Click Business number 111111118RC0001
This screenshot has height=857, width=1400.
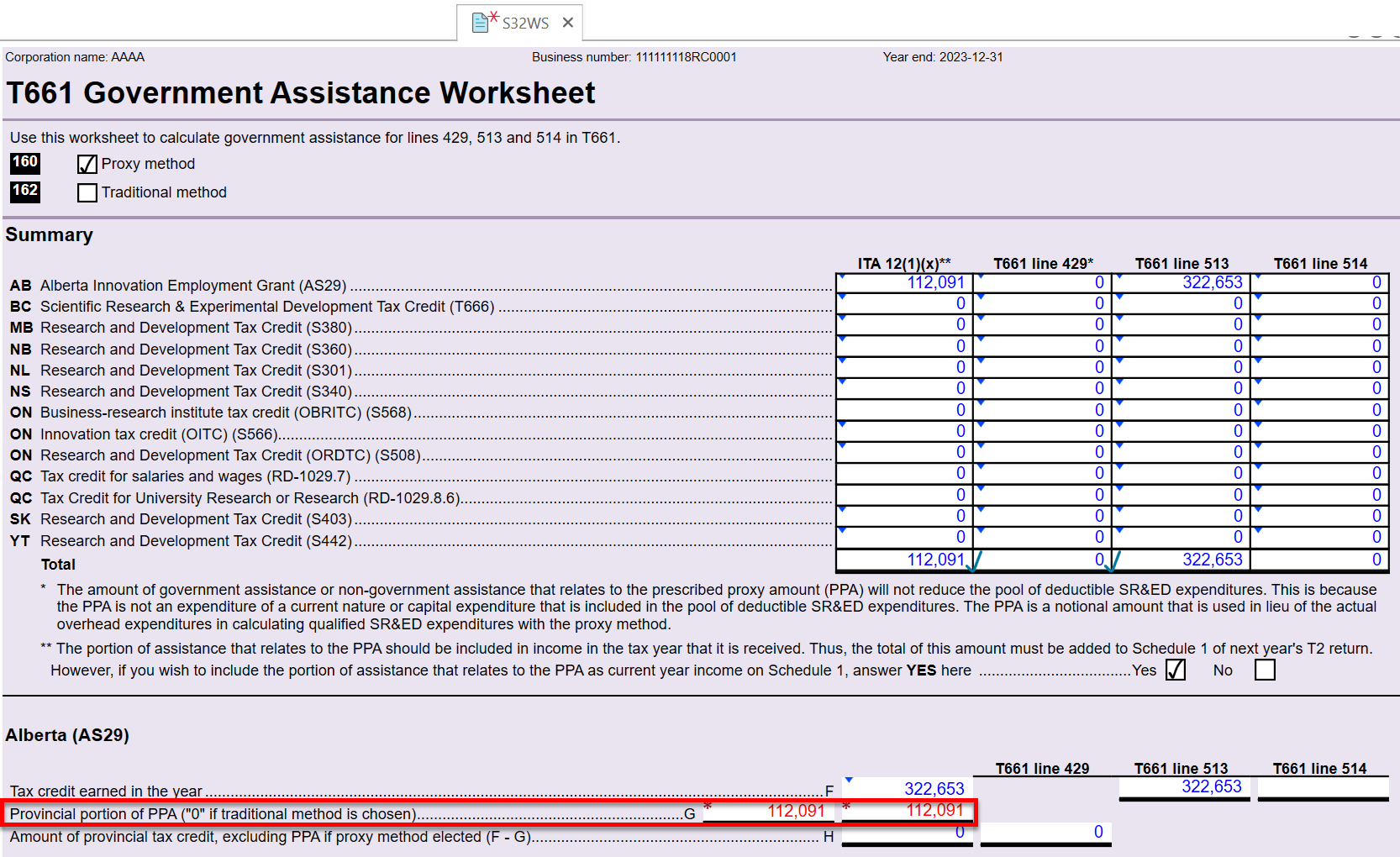(x=634, y=57)
